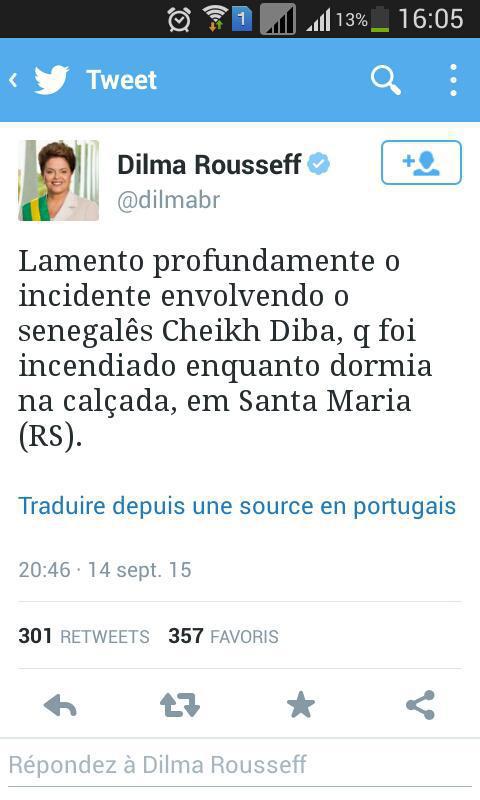480x800 pixels.
Task: Toggle the favorite star icon
Action: click(300, 705)
